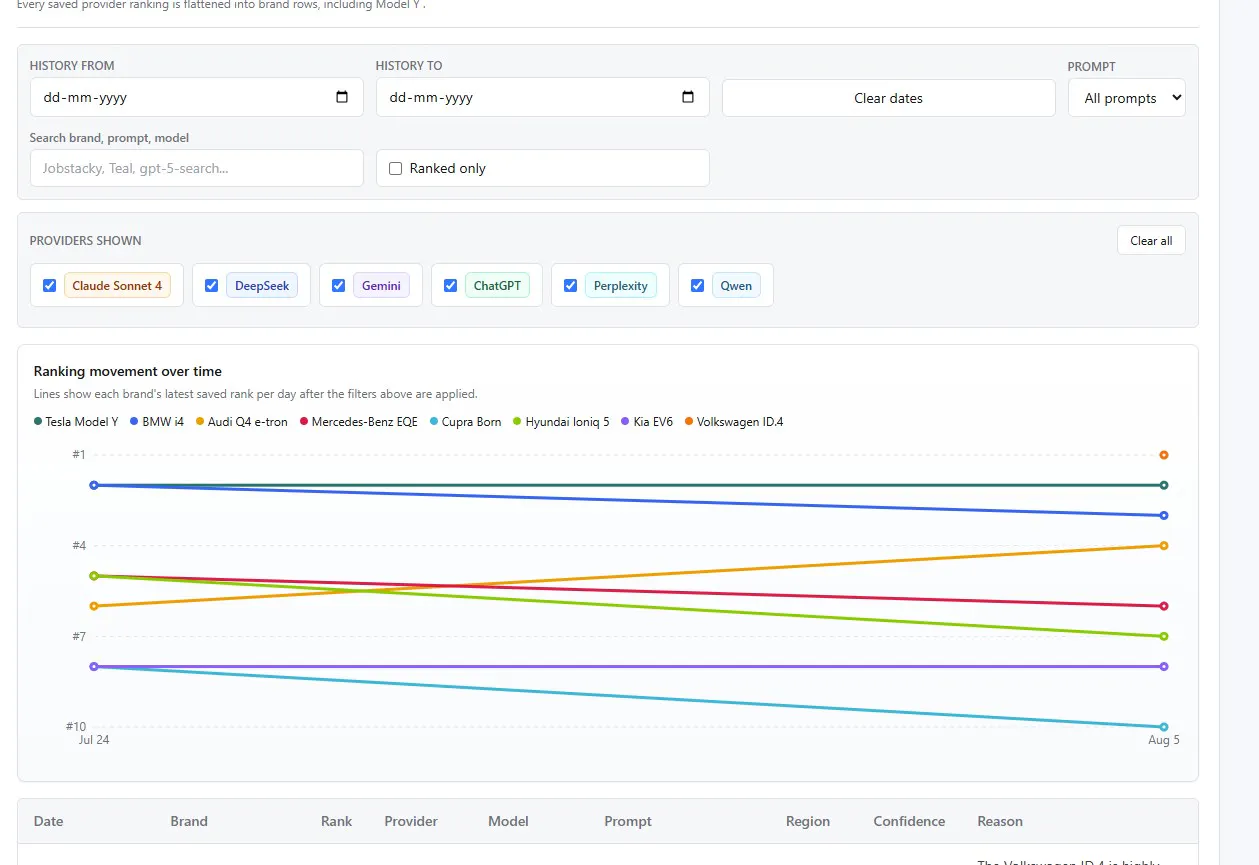Click the Prompt column header
The width and height of the screenshot is (1259, 865).
tap(628, 821)
